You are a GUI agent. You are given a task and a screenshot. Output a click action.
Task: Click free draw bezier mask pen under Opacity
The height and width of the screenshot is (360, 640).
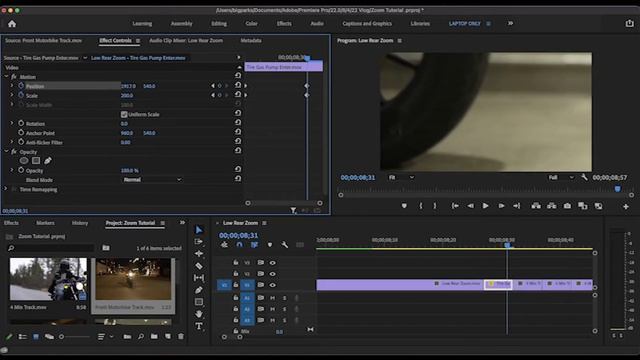[x=48, y=161]
